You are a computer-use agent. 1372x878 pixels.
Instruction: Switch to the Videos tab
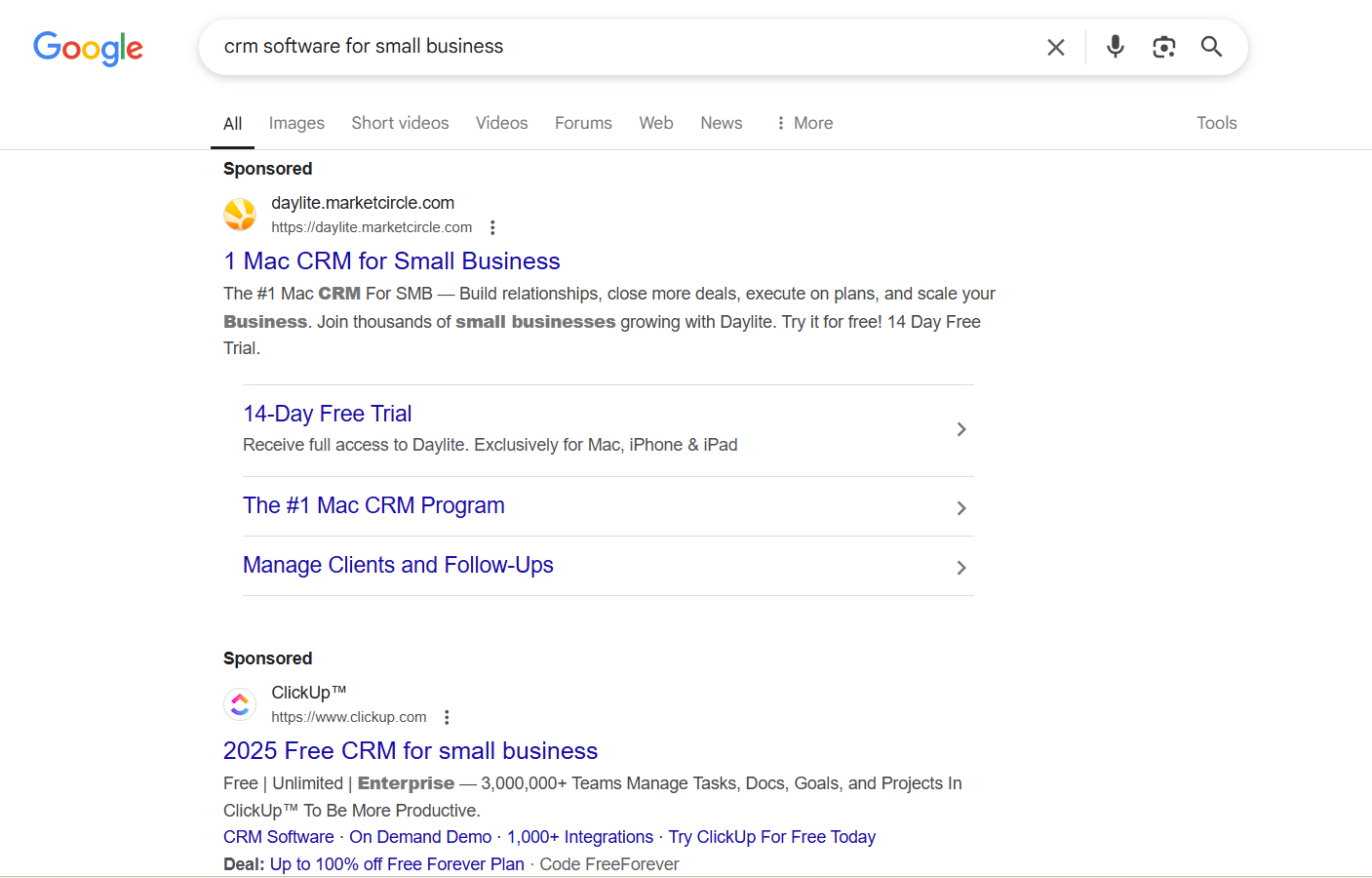click(501, 123)
